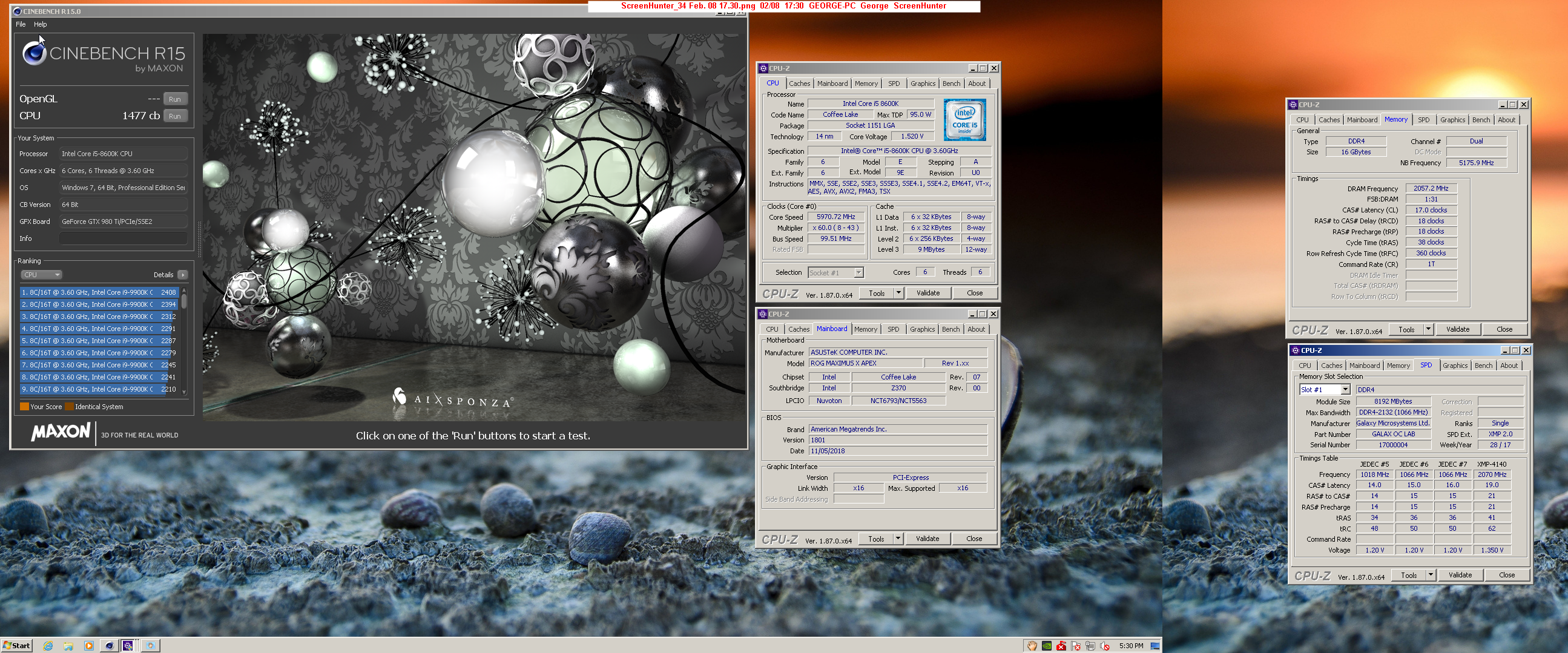Click the Intel Core i5 badge logo
The width and height of the screenshot is (1568, 653).
tap(965, 120)
